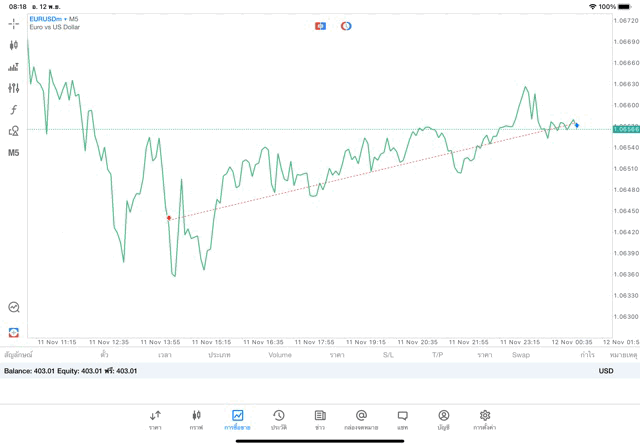Click the candlestick chart type icon

point(14,45)
